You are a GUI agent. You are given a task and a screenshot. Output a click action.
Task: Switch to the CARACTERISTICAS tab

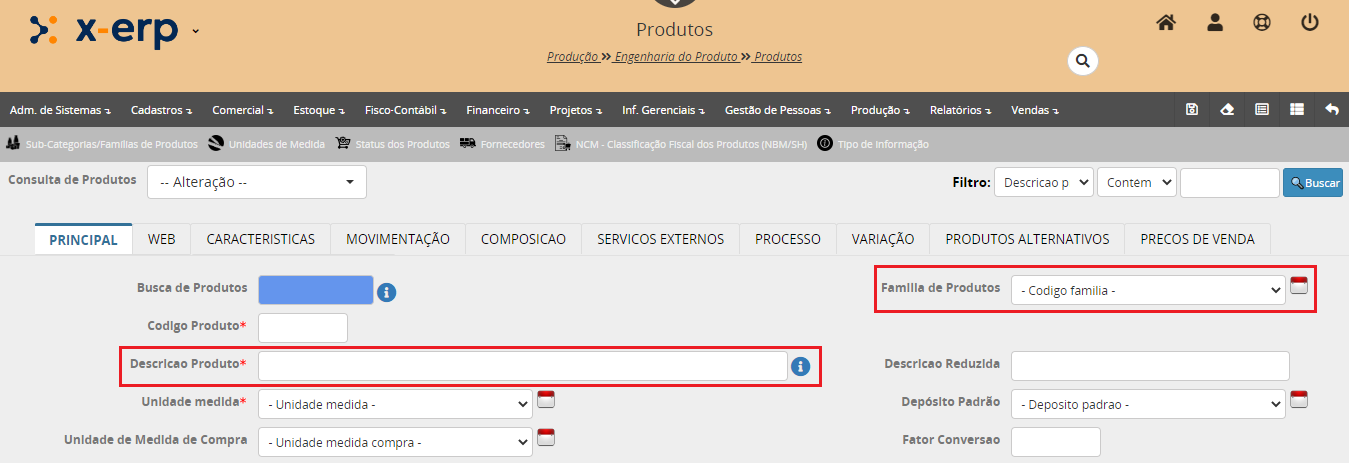(x=260, y=239)
